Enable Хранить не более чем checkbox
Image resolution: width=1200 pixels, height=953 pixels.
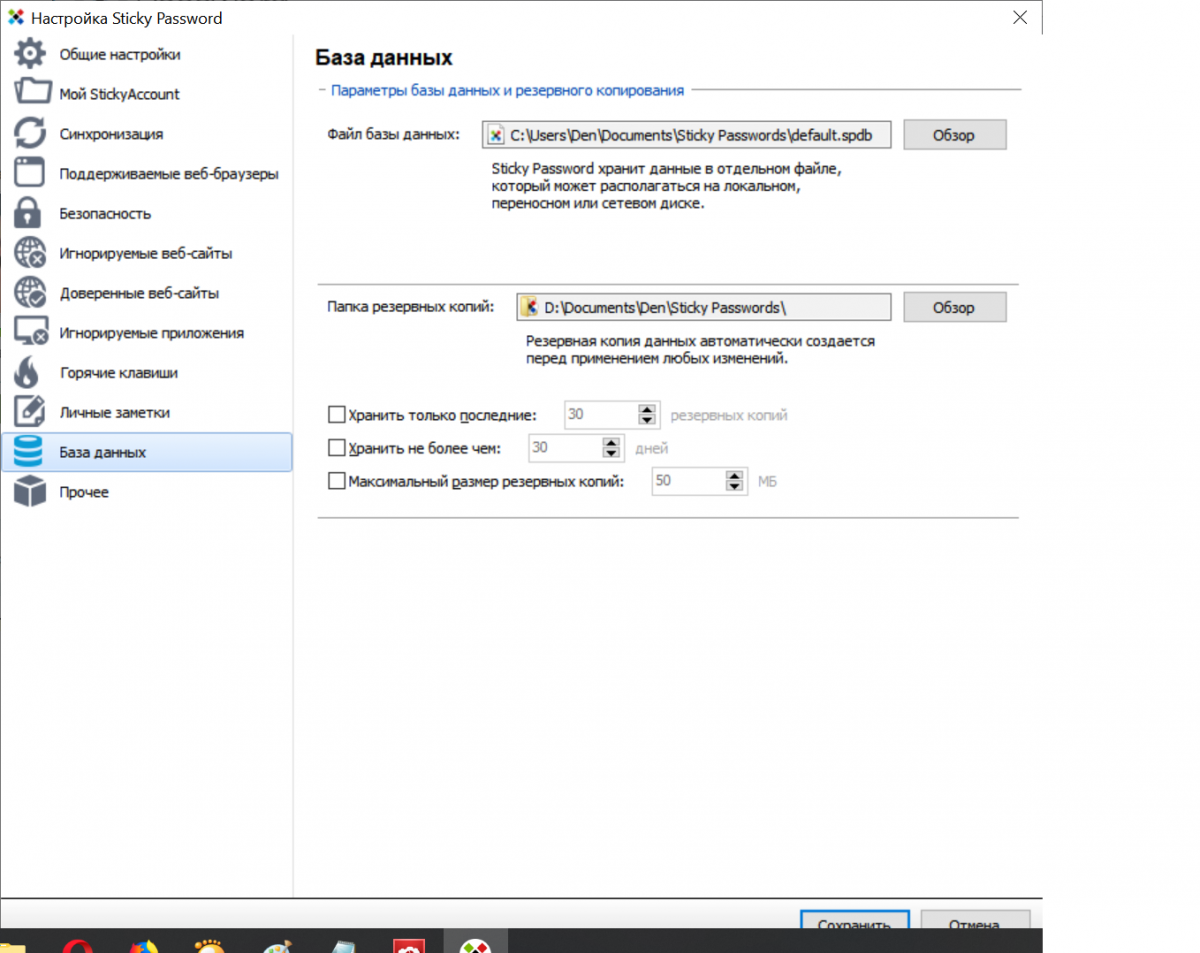point(336,448)
